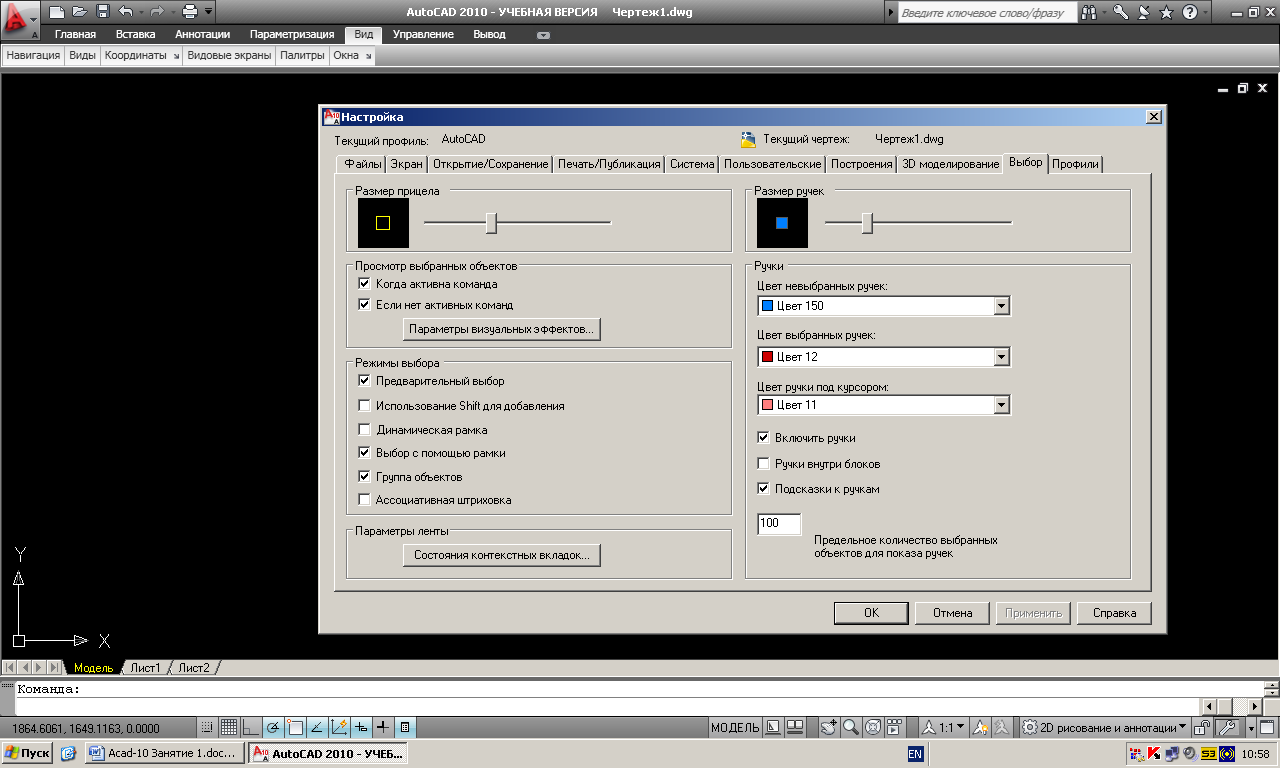Click the New file icon

(57, 12)
